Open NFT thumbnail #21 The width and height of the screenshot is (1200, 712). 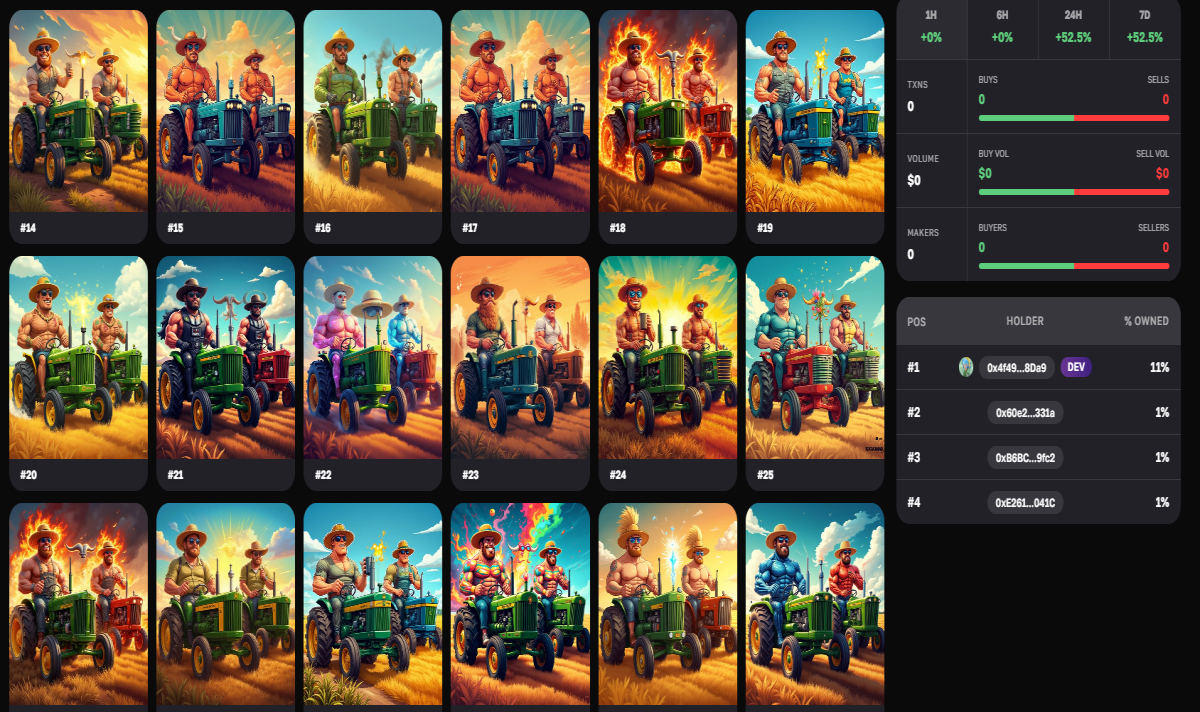[x=226, y=358]
